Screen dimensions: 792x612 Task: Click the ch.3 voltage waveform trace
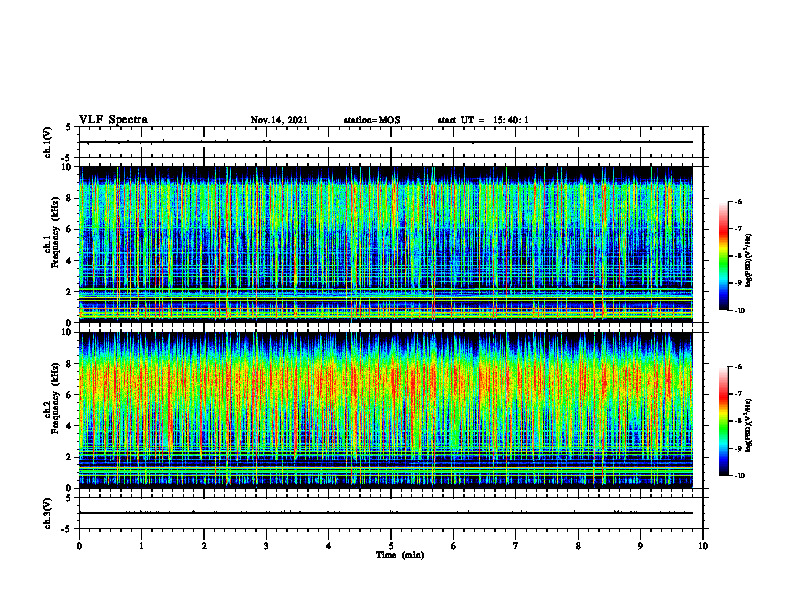pyautogui.click(x=386, y=513)
